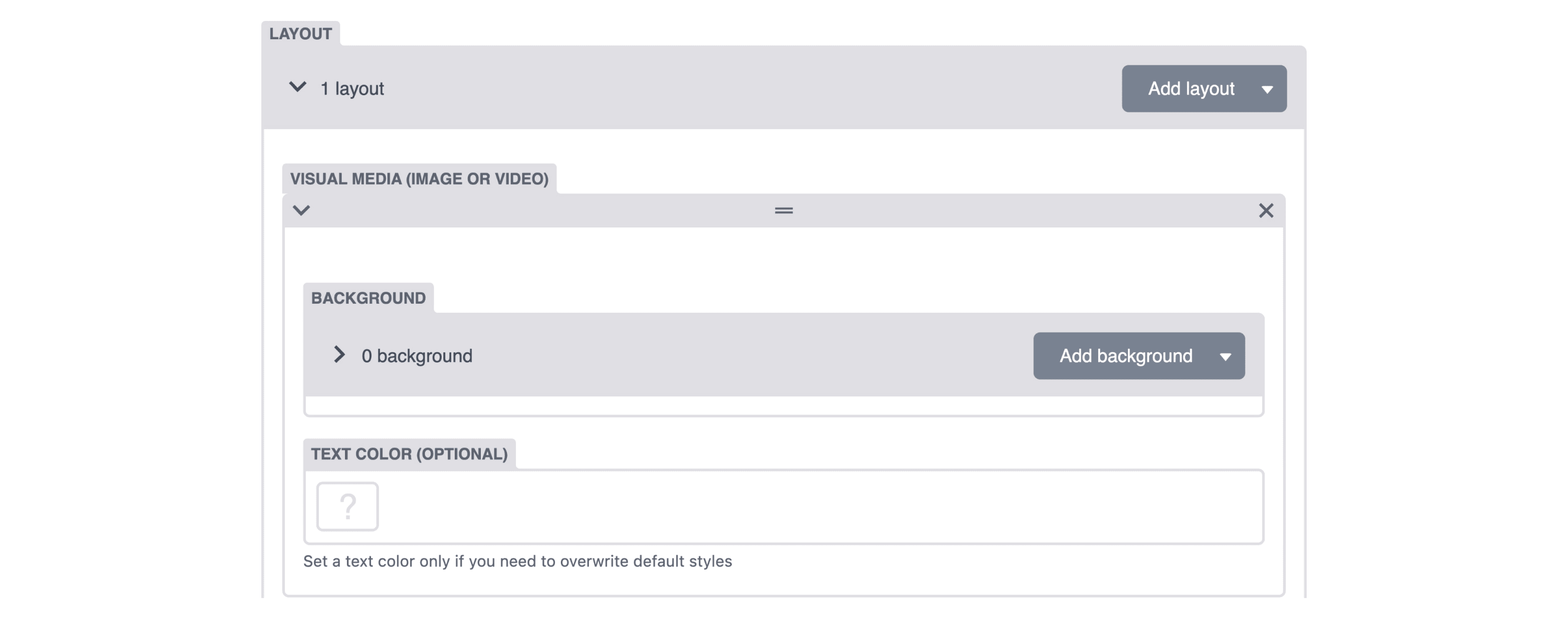Expand the 0 background section
The image size is (1568, 619).
(x=339, y=355)
